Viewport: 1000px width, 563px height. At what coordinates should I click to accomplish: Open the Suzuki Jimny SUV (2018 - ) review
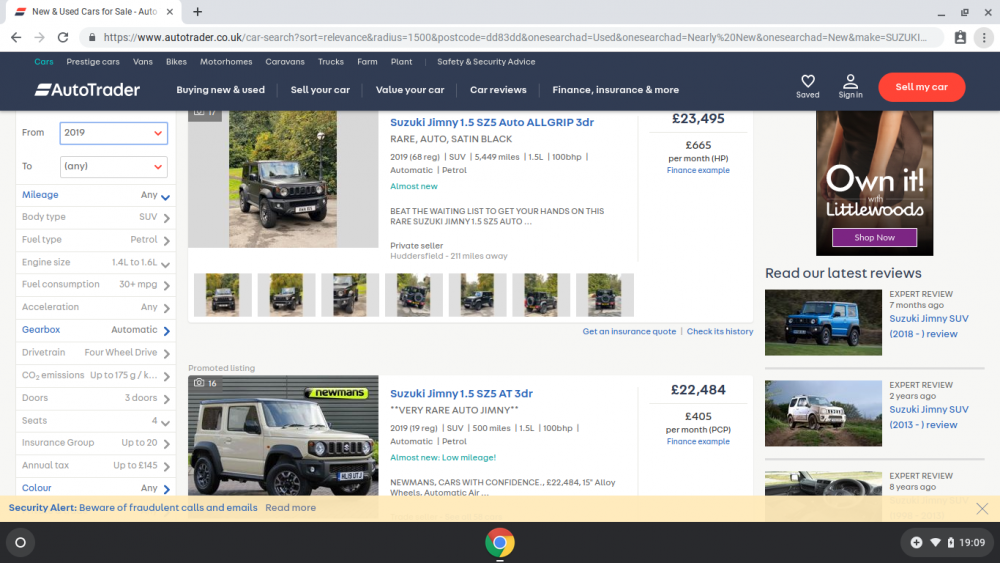(929, 326)
